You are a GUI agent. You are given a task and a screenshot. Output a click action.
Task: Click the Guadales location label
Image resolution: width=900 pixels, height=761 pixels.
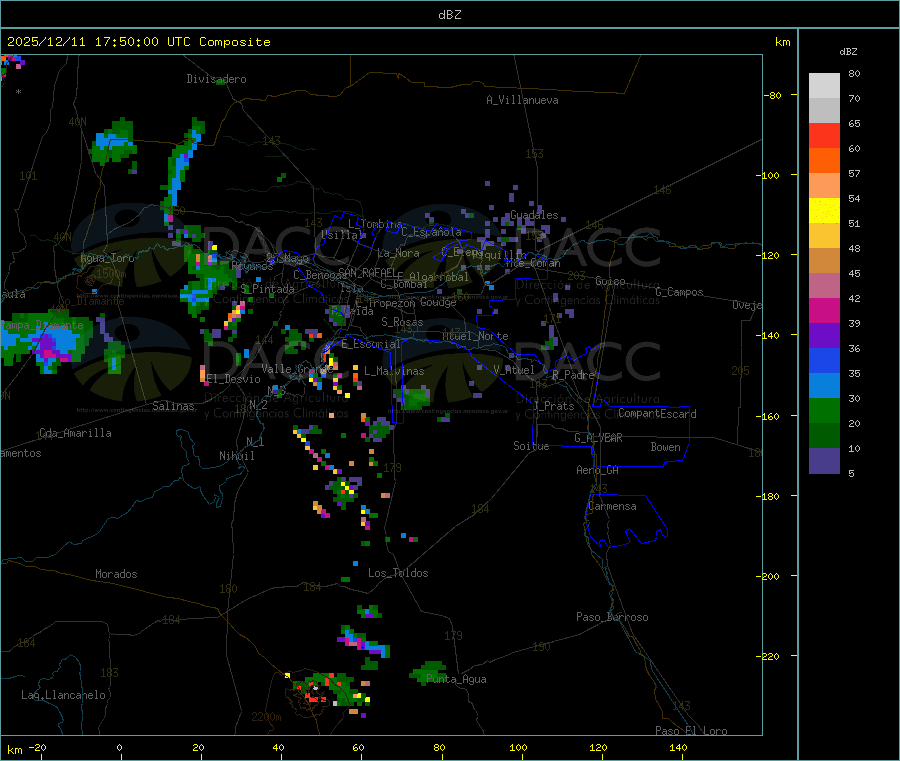534,215
